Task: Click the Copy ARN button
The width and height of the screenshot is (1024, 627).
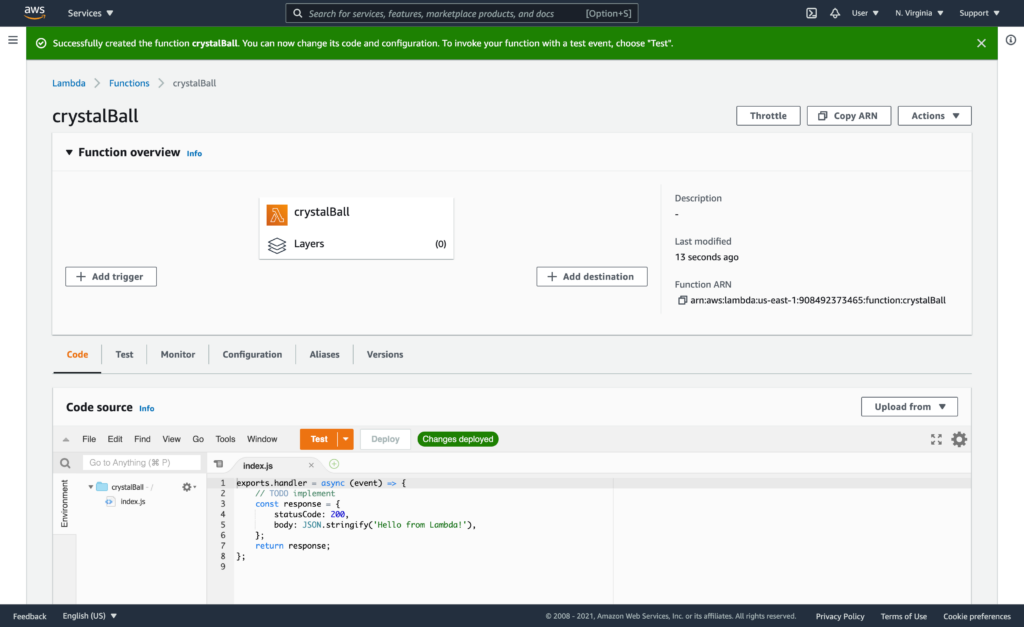Action: coord(848,116)
